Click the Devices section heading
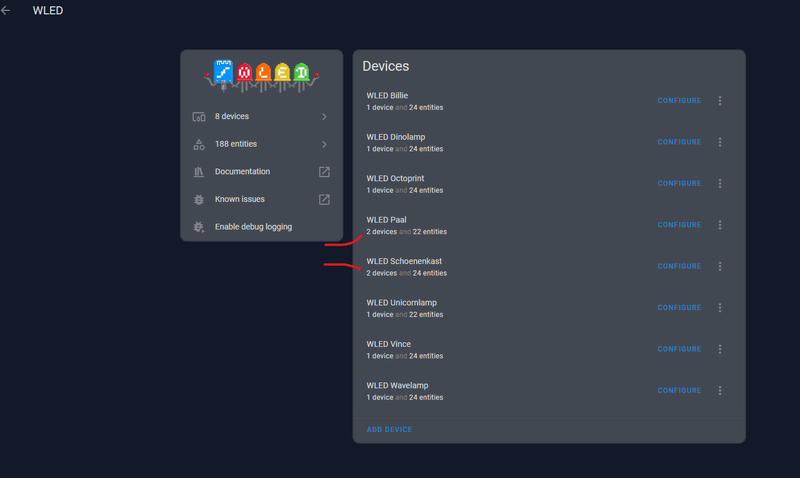 coord(386,66)
